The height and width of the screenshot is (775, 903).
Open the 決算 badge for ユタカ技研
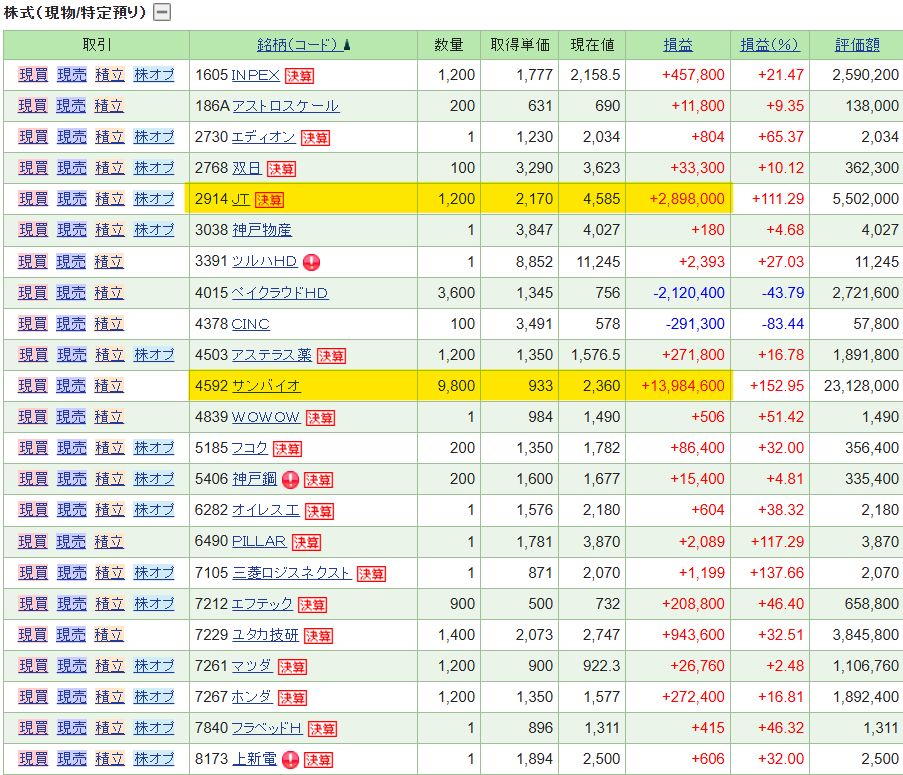tap(318, 637)
